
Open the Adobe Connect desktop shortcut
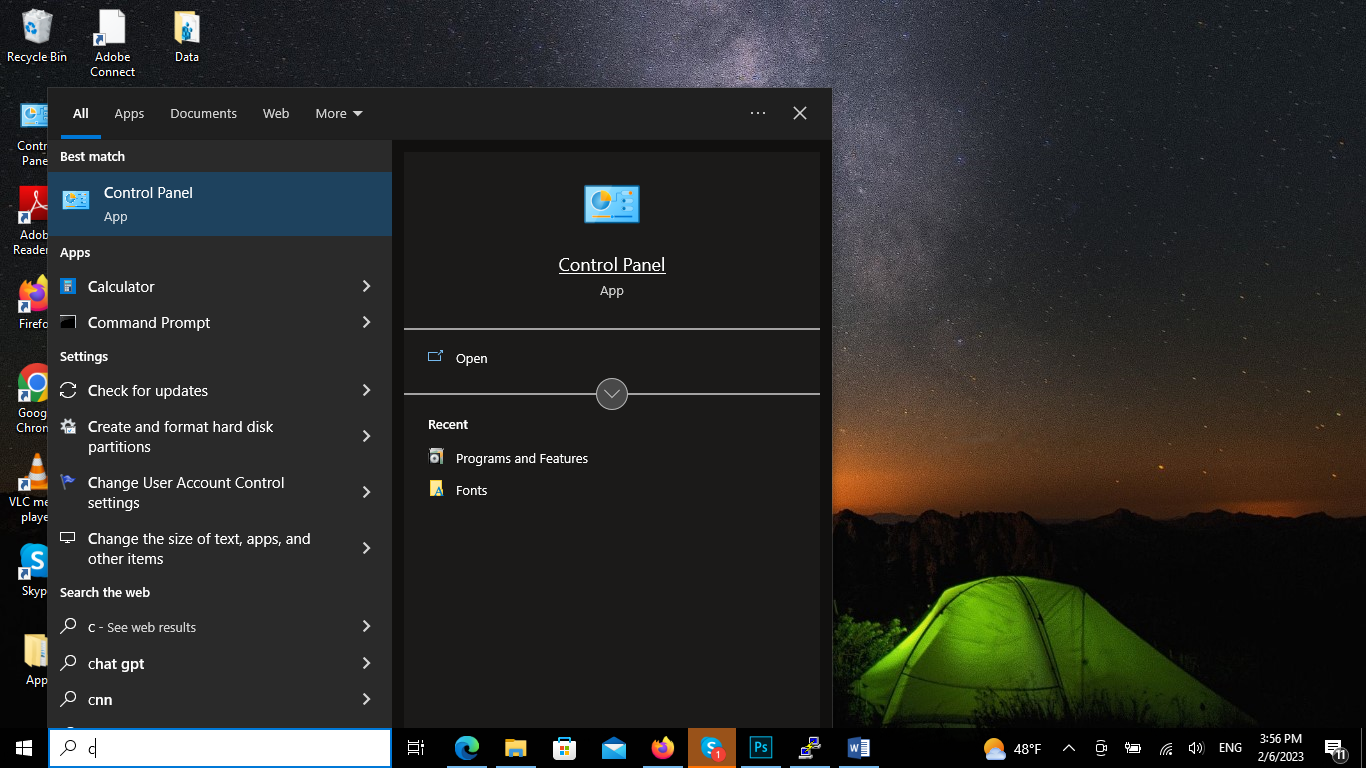point(112,44)
